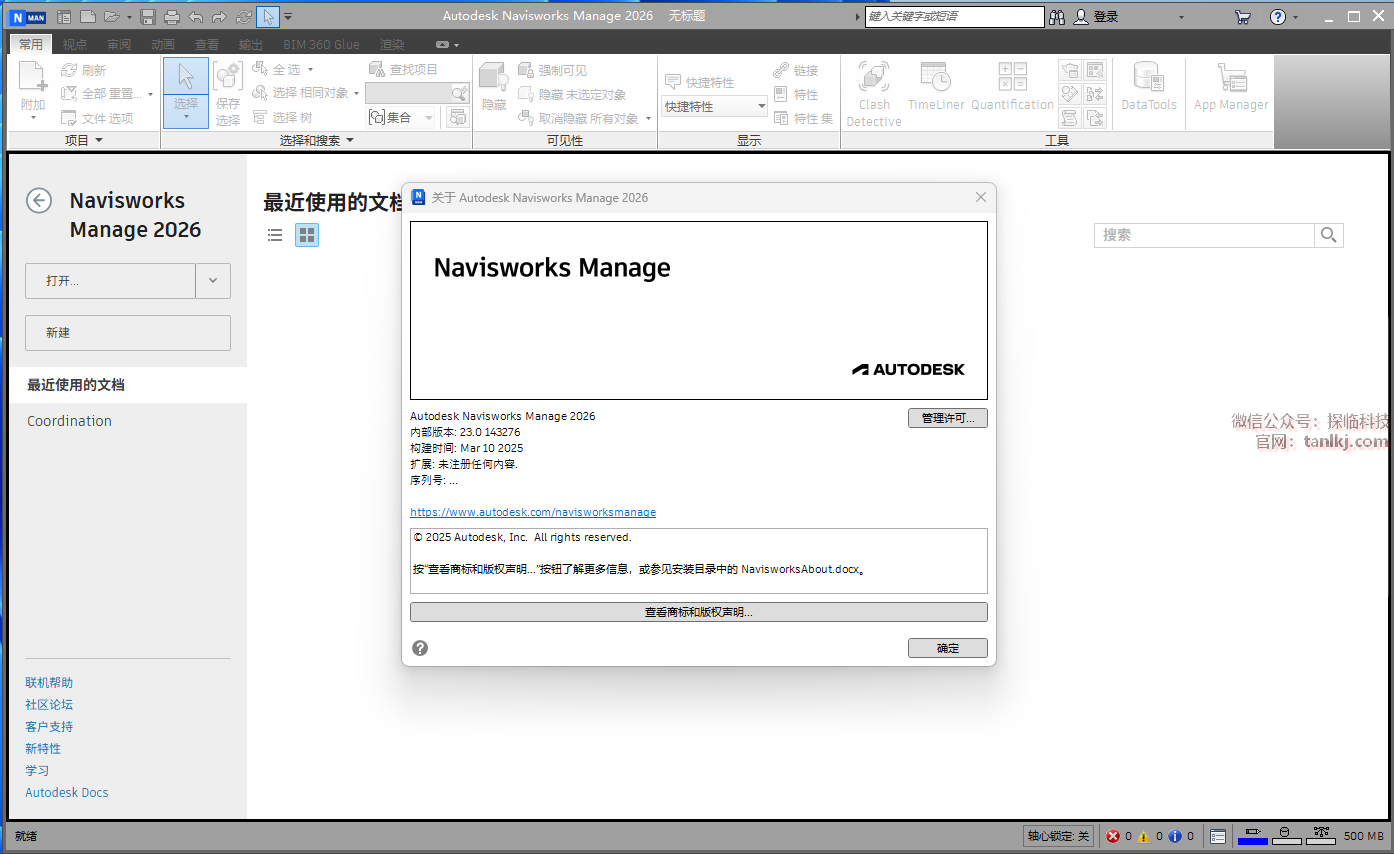Switch to the Viewpoint (视点) ribbon tab
The height and width of the screenshot is (854, 1394).
[75, 44]
